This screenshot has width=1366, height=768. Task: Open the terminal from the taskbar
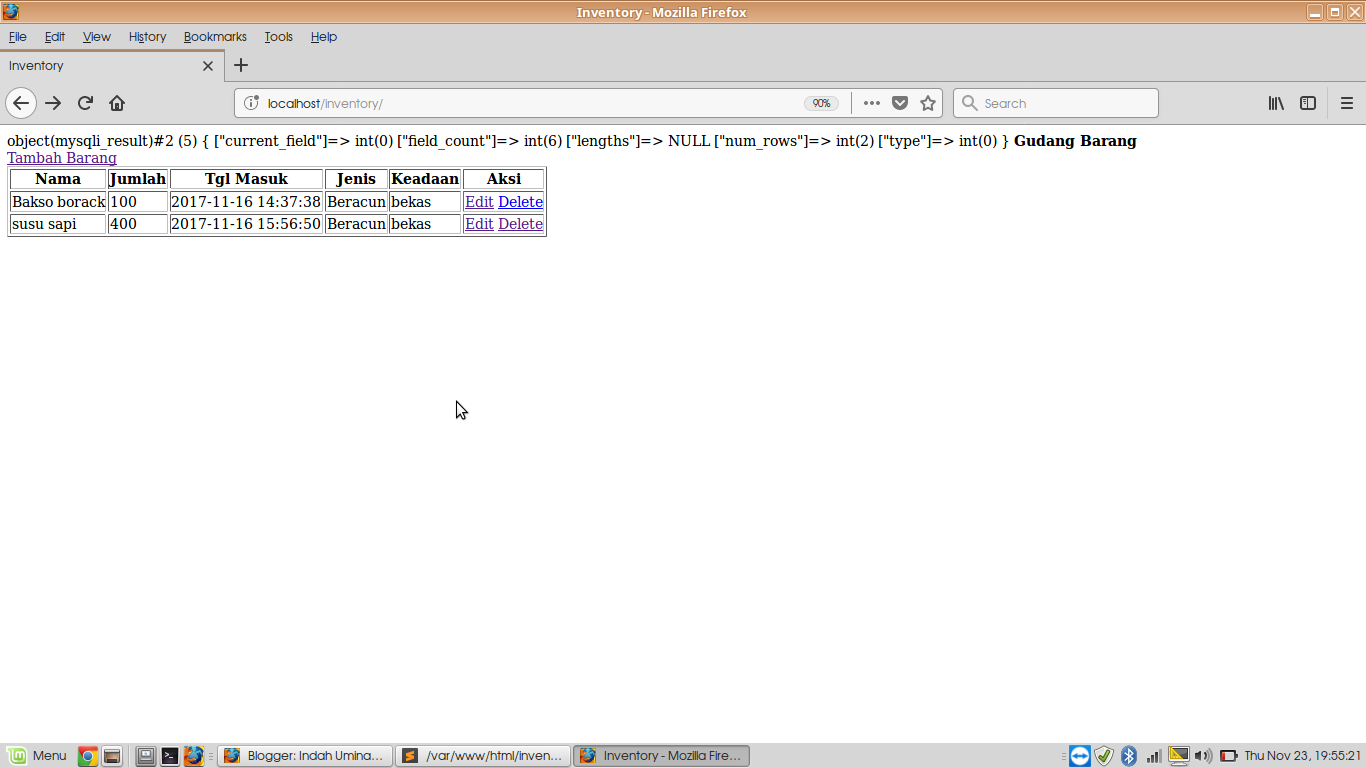point(171,755)
